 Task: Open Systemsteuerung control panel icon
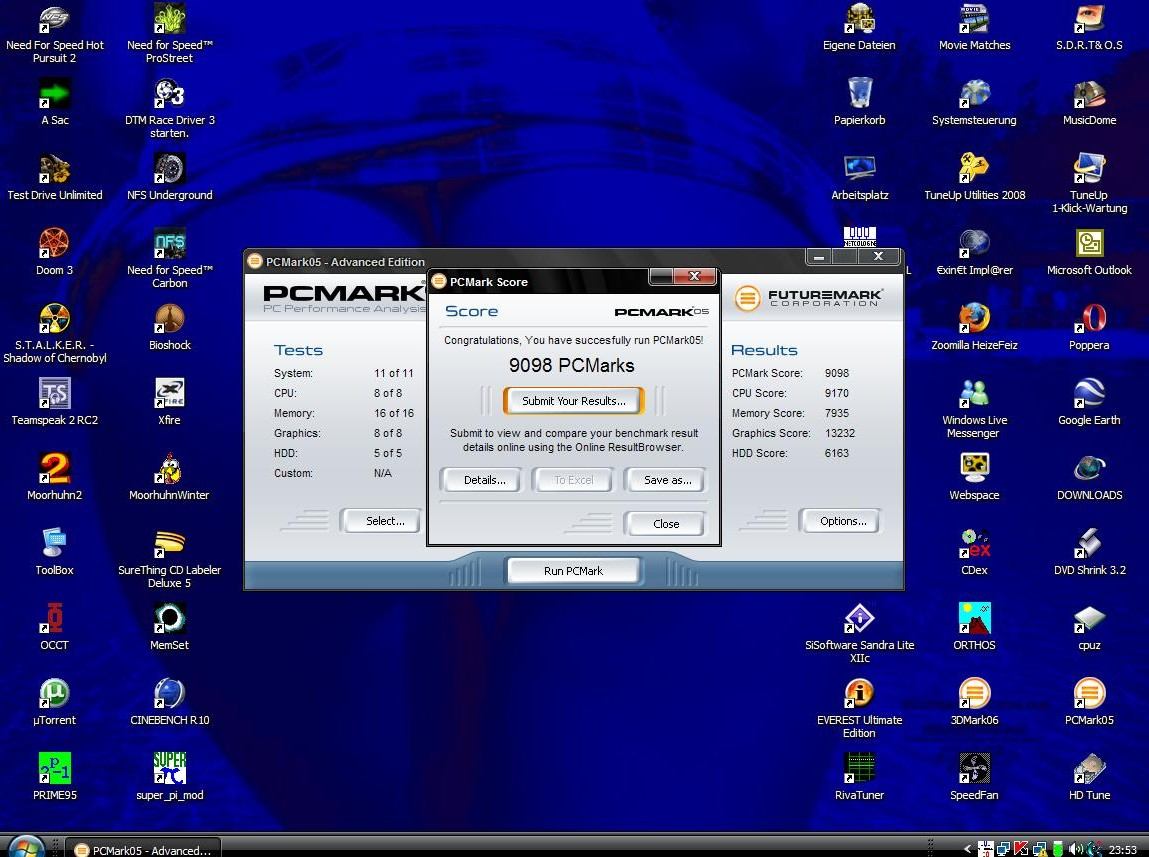tap(975, 94)
